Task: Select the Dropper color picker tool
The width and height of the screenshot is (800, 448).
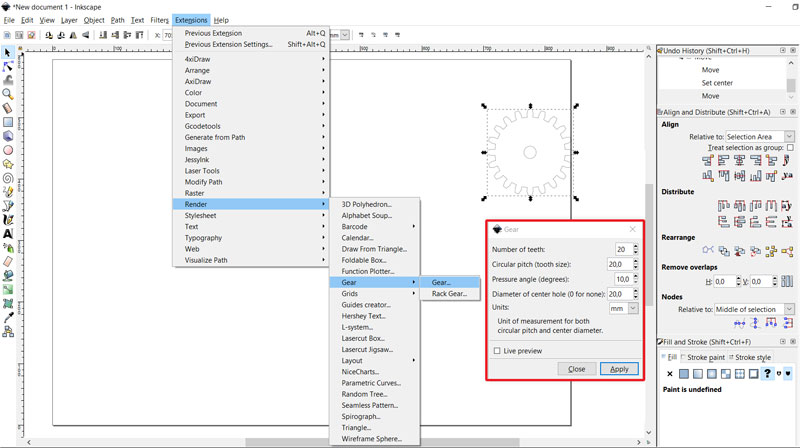Action: coord(8,317)
